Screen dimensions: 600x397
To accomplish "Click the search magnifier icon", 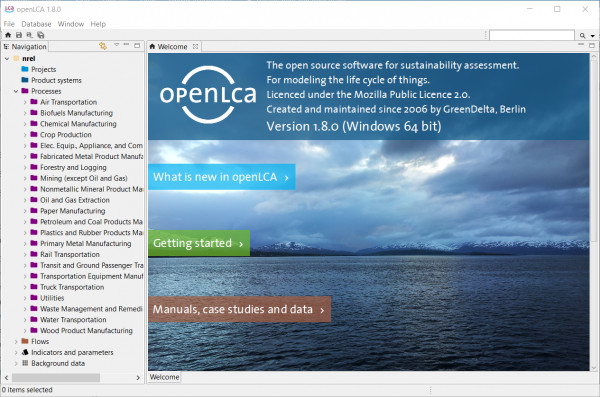I will 582,35.
